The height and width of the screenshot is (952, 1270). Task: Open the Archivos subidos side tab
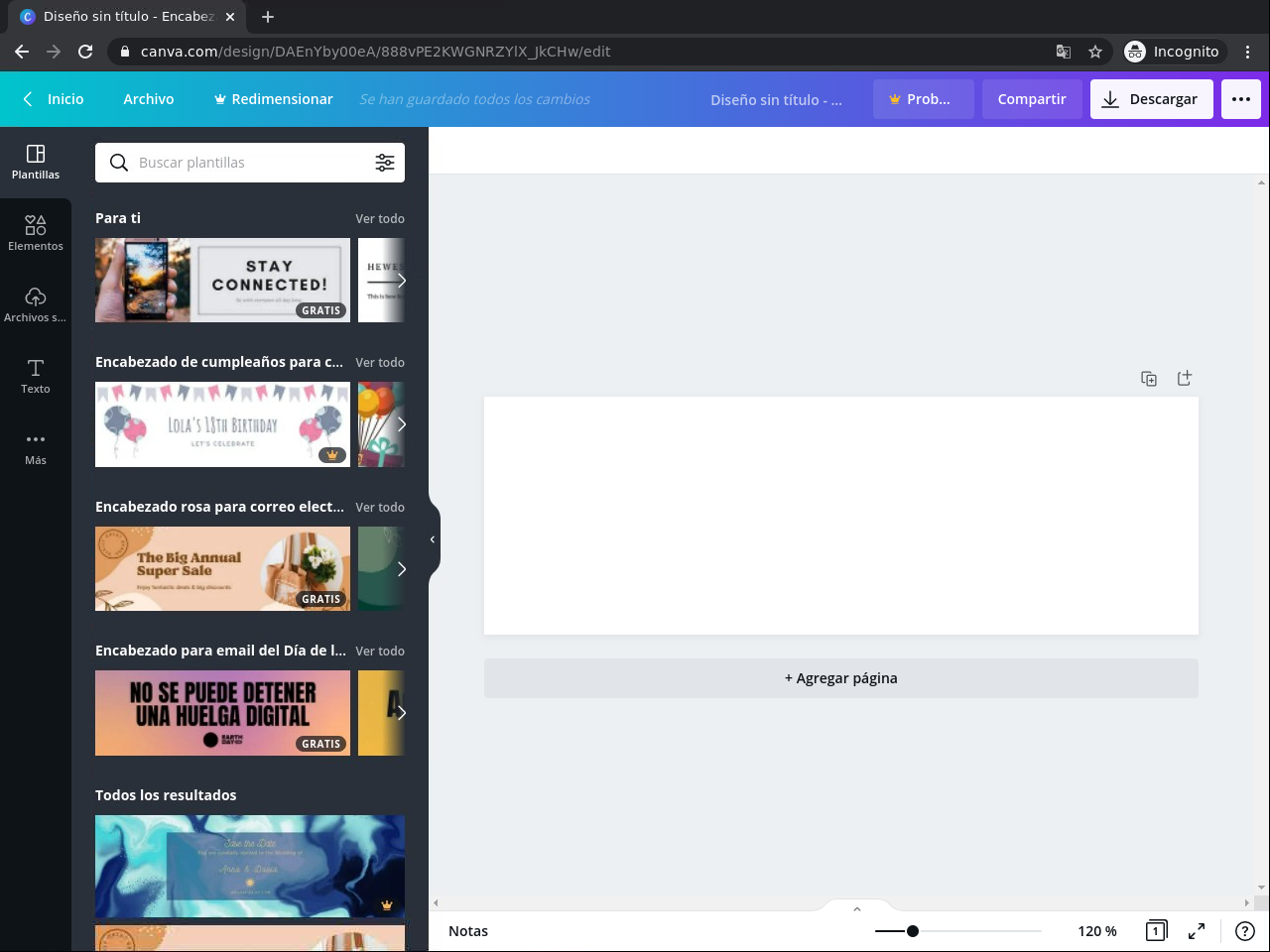coord(36,305)
